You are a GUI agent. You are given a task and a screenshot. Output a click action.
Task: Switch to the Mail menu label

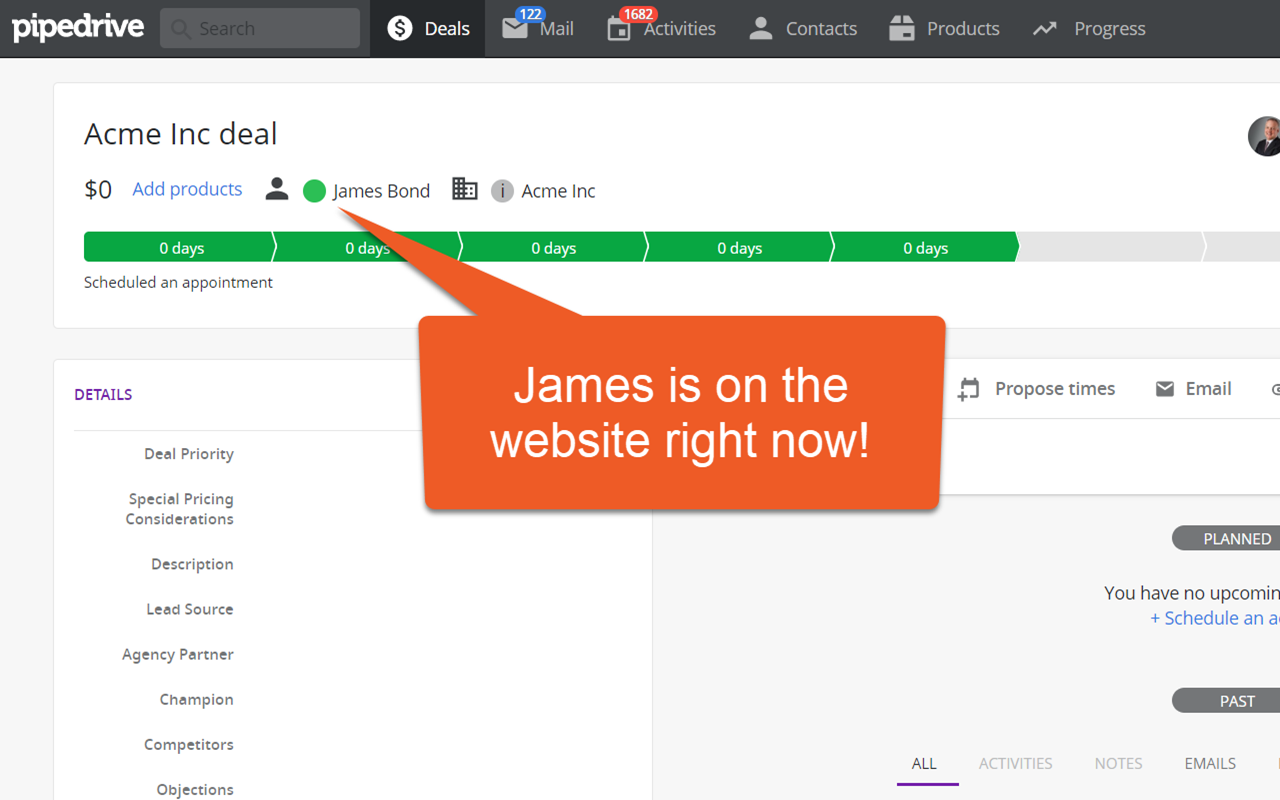557,29
